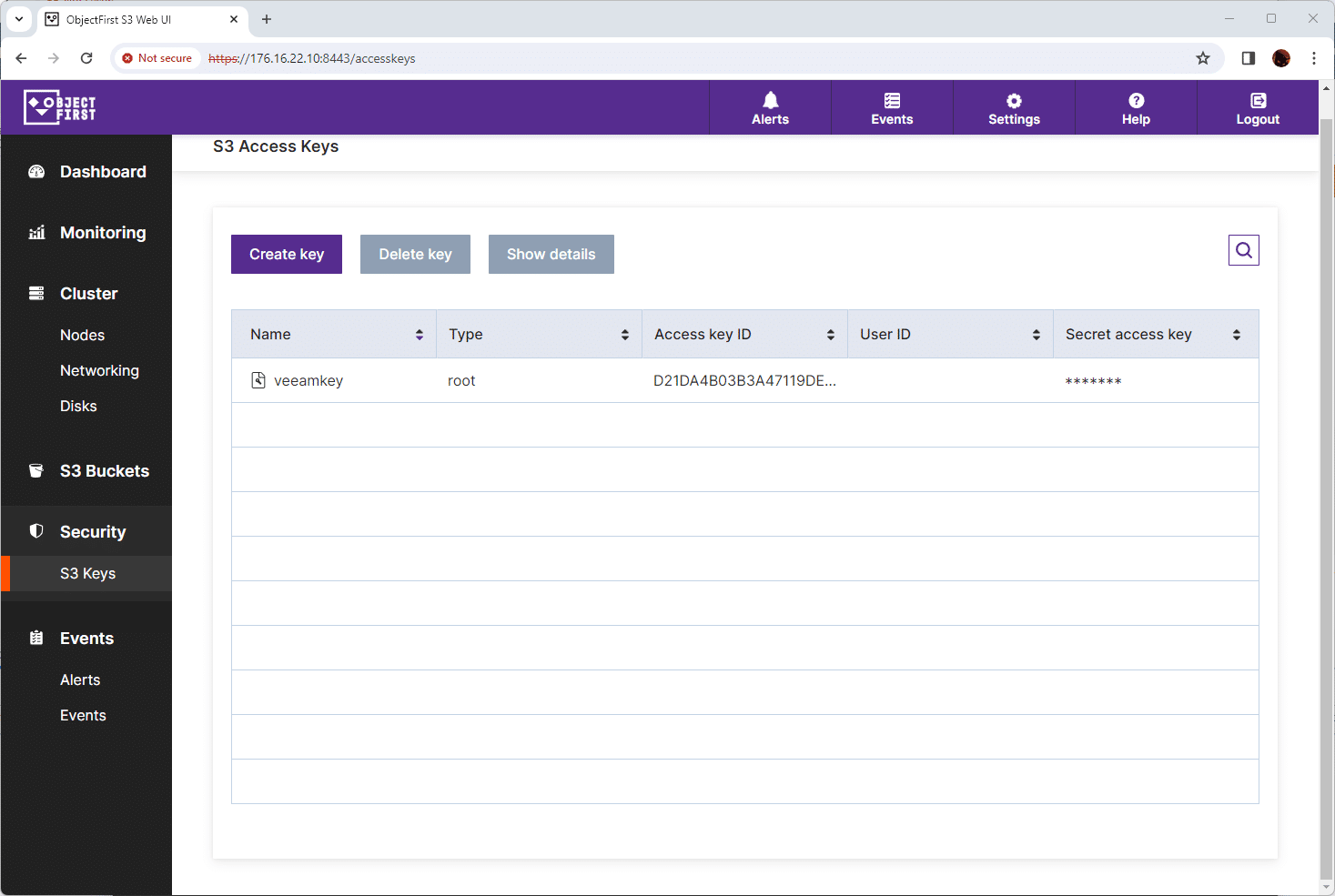
Task: Click the scrollbar up arrow
Action: pos(1327,88)
